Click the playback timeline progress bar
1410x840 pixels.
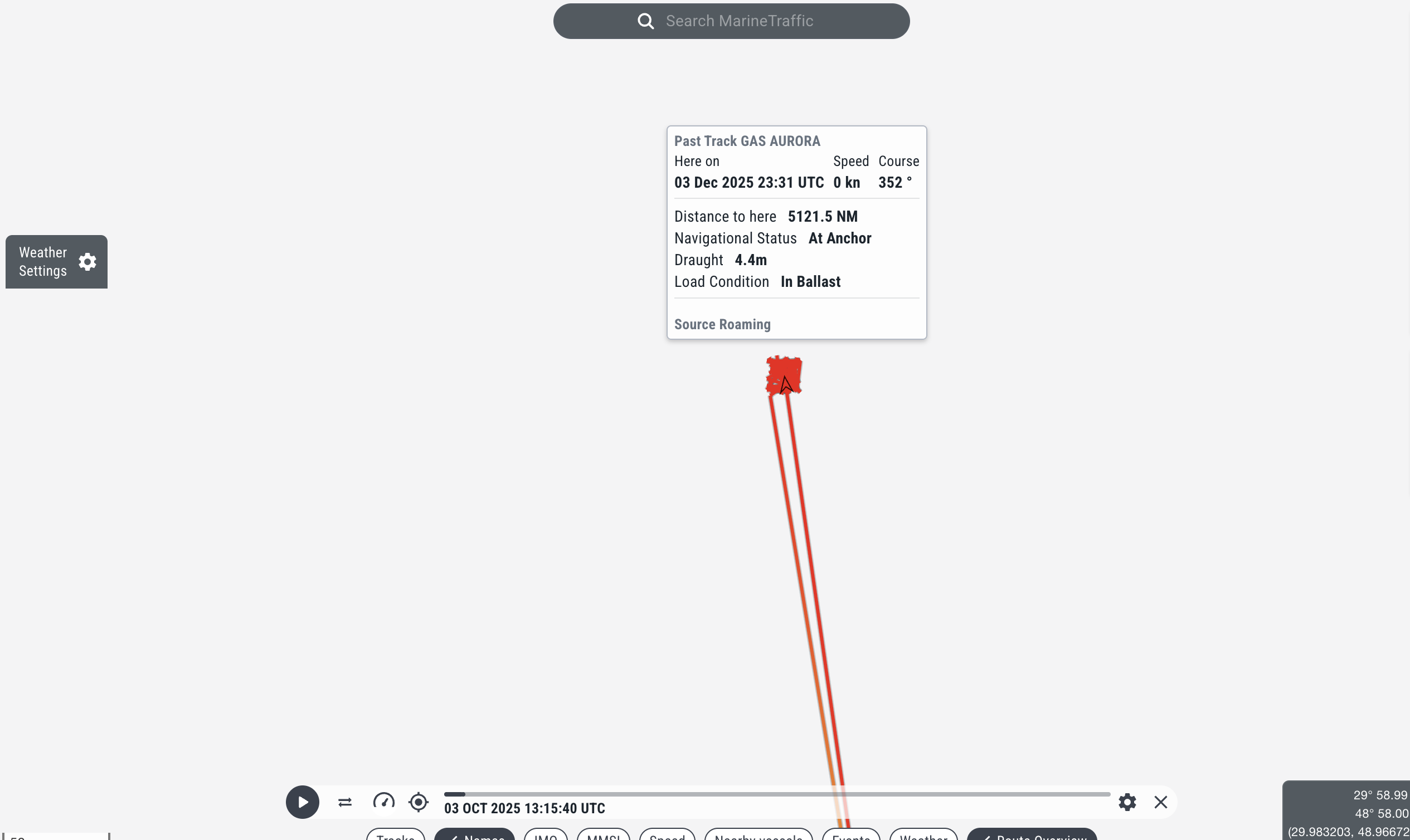click(x=776, y=794)
